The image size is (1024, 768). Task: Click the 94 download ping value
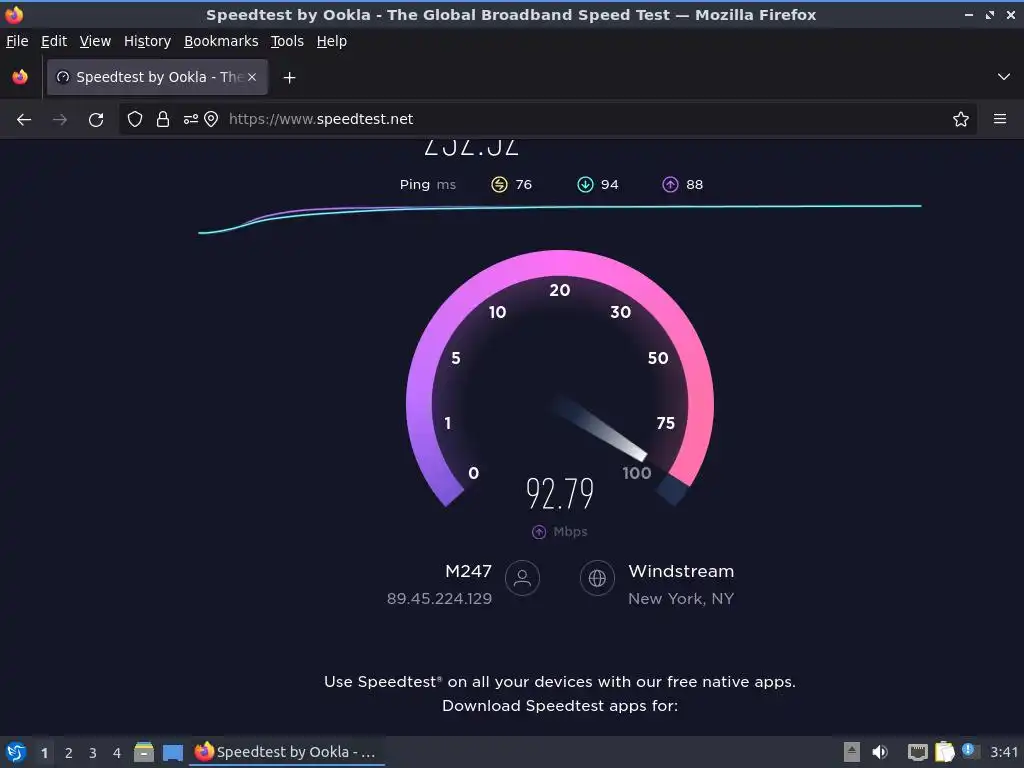pyautogui.click(x=609, y=185)
